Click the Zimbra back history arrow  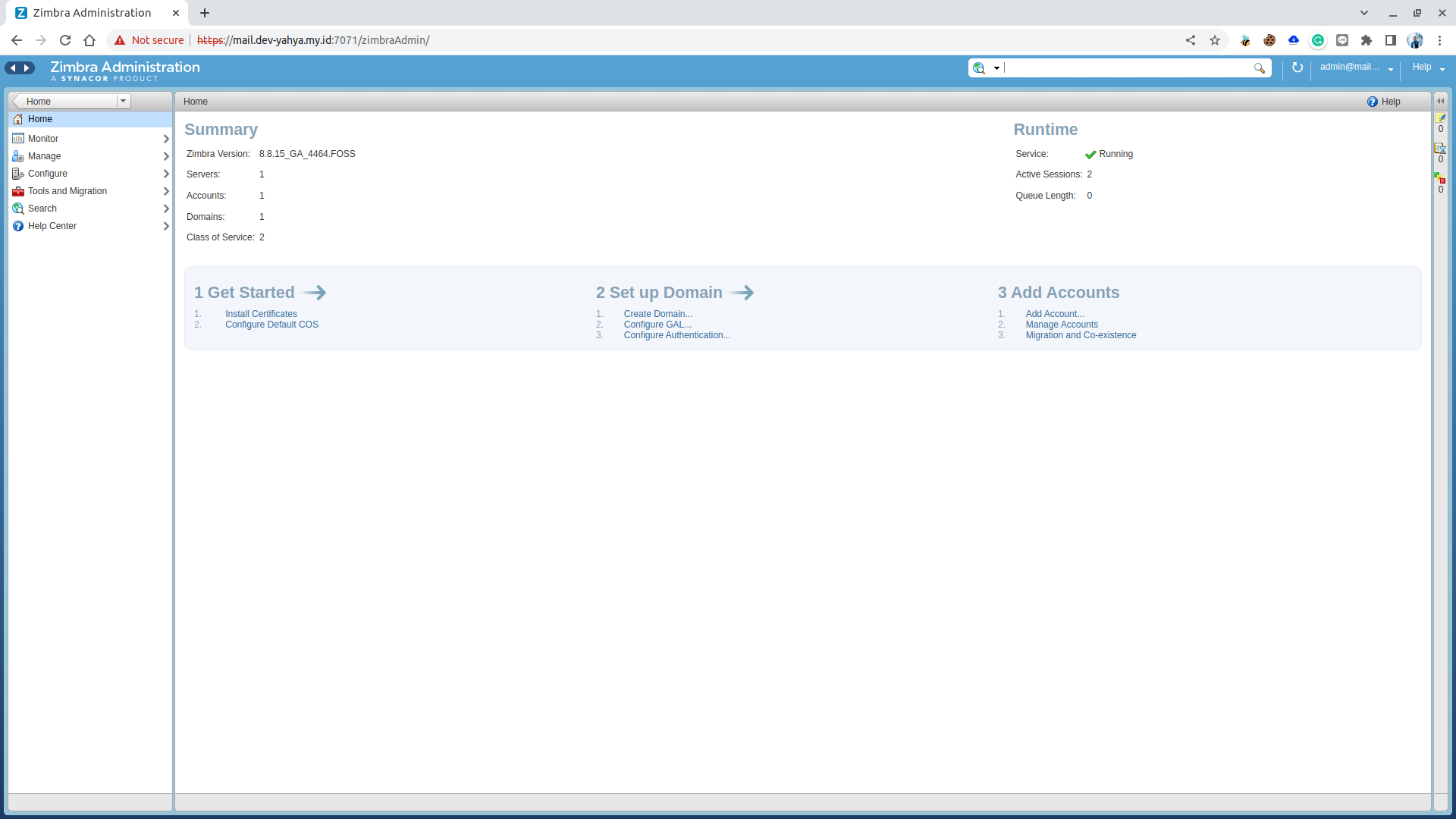[x=13, y=68]
